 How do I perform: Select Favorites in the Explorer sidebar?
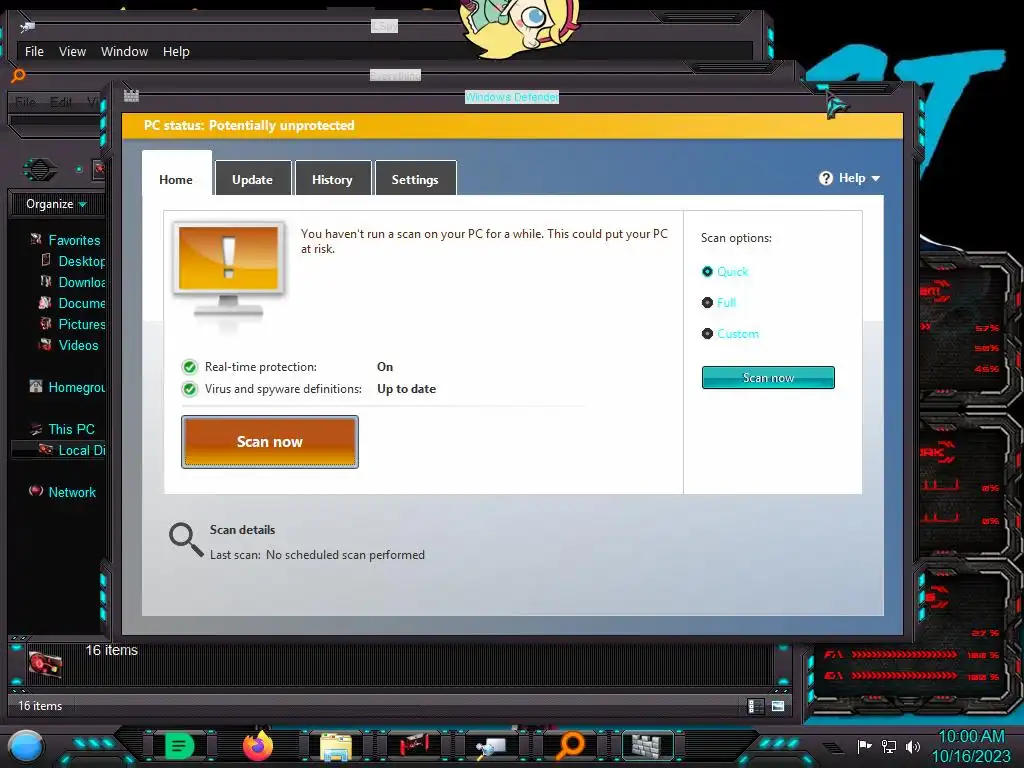[x=74, y=240]
